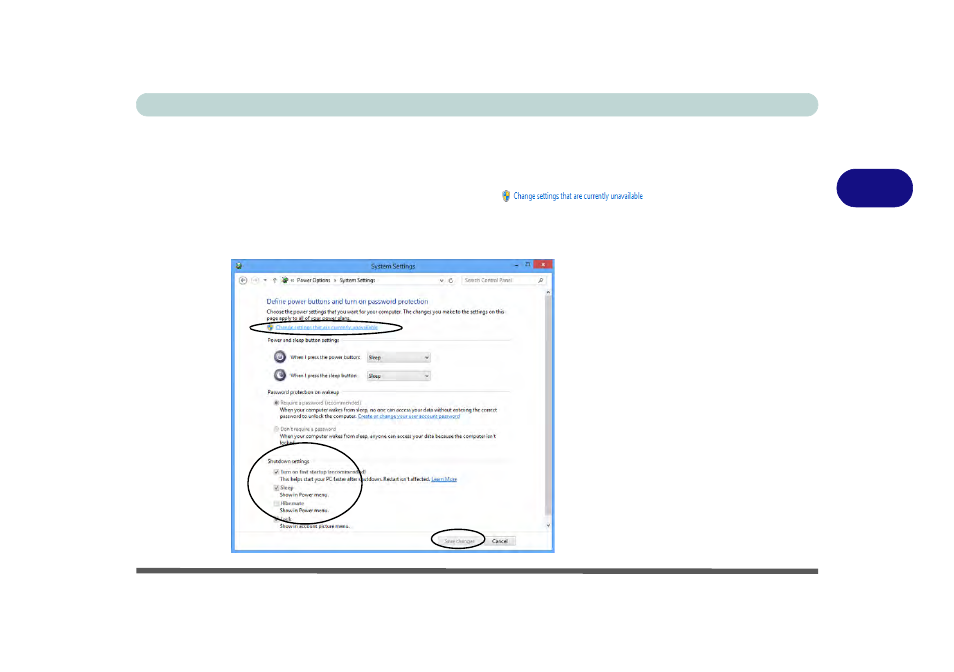Click the vertical scrollbar down arrow
This screenshot has width=954, height=672.
click(x=548, y=525)
